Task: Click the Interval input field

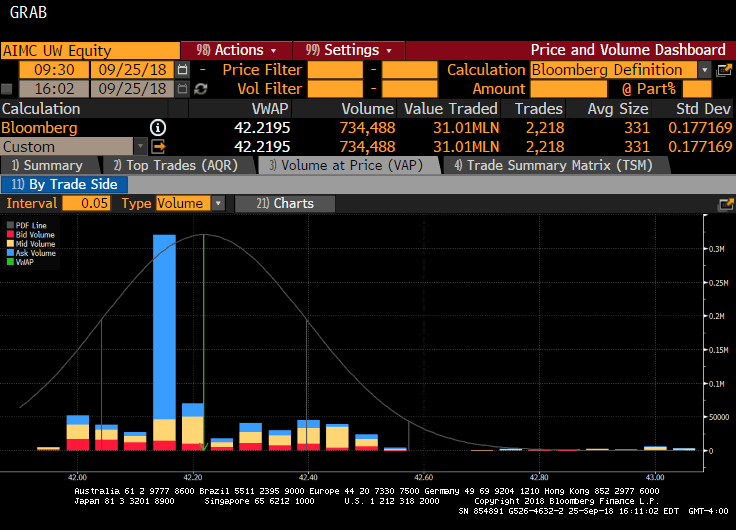Action: pos(87,204)
